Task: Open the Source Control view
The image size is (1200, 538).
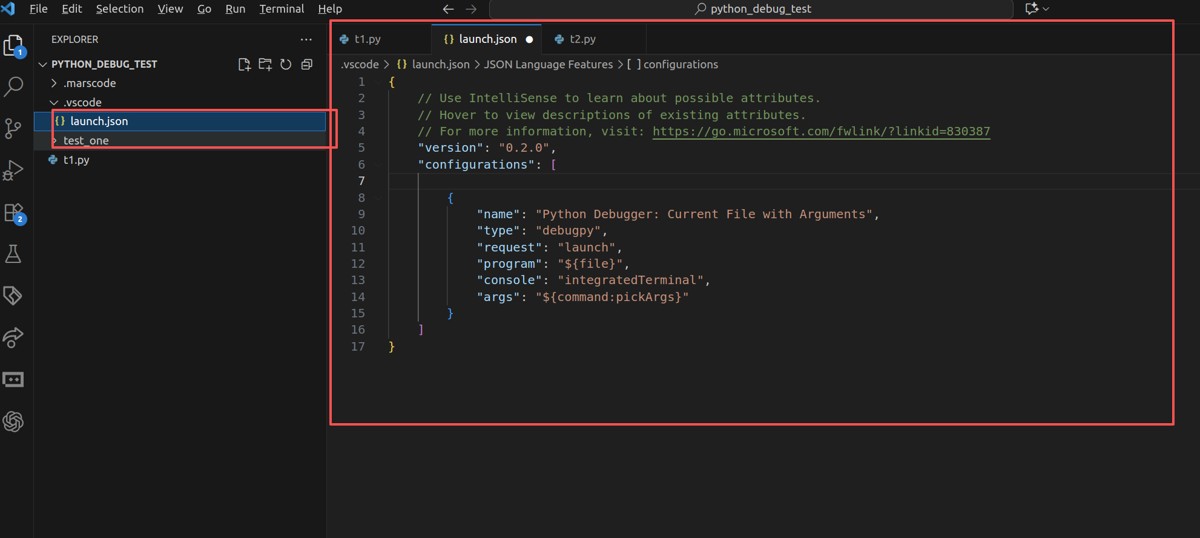Action: pos(14,129)
